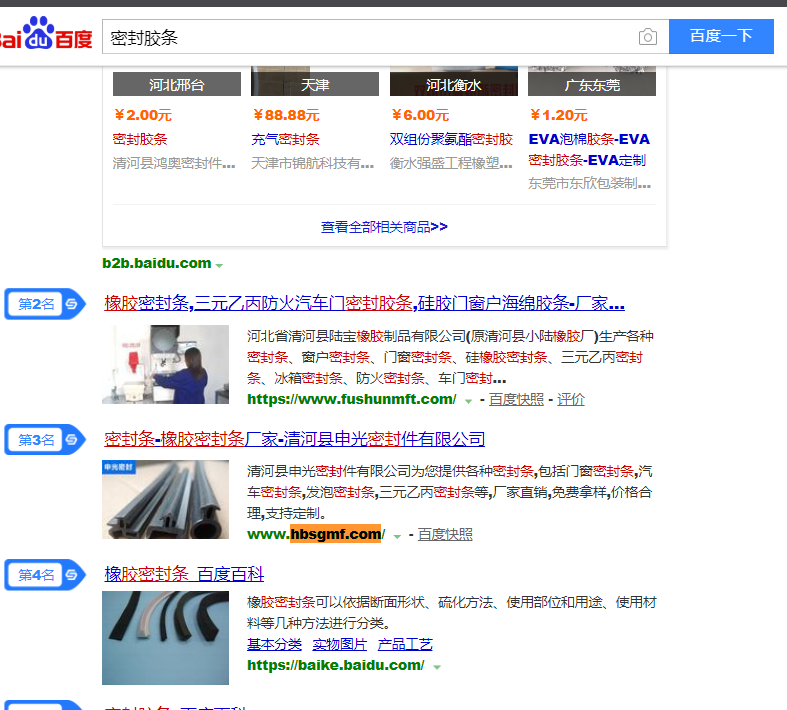Screen dimensions: 787x710
Task: Expand arrow after hbsgmf.com URL
Action: 397,536
